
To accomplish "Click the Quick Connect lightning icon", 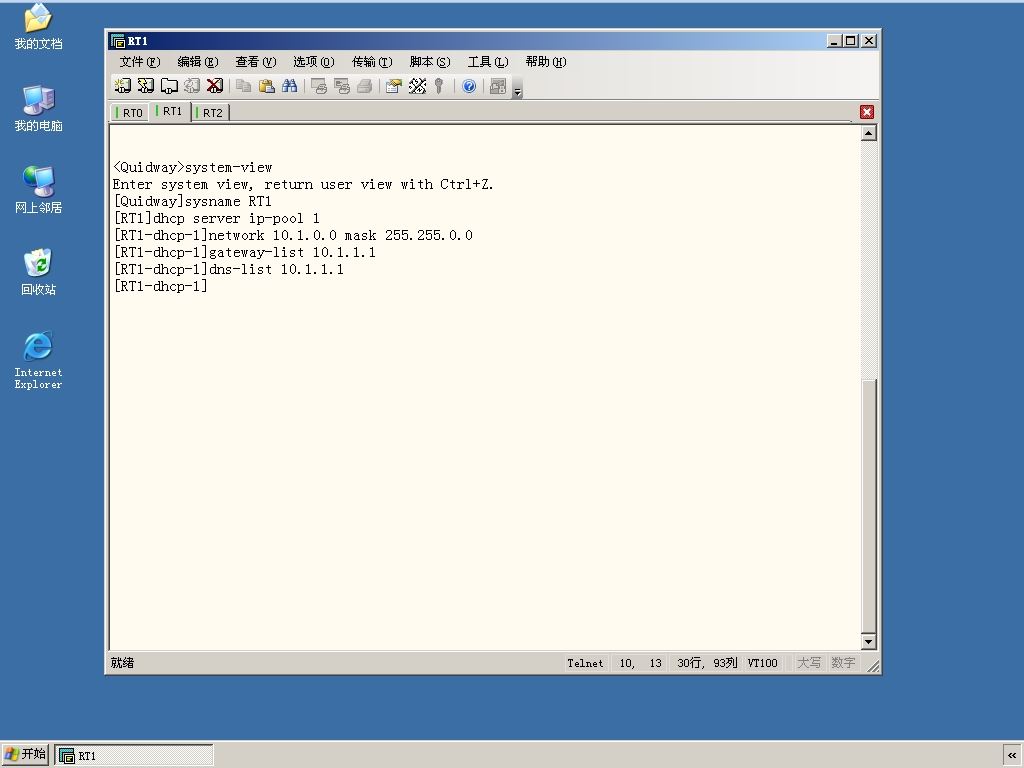I will click(146, 86).
